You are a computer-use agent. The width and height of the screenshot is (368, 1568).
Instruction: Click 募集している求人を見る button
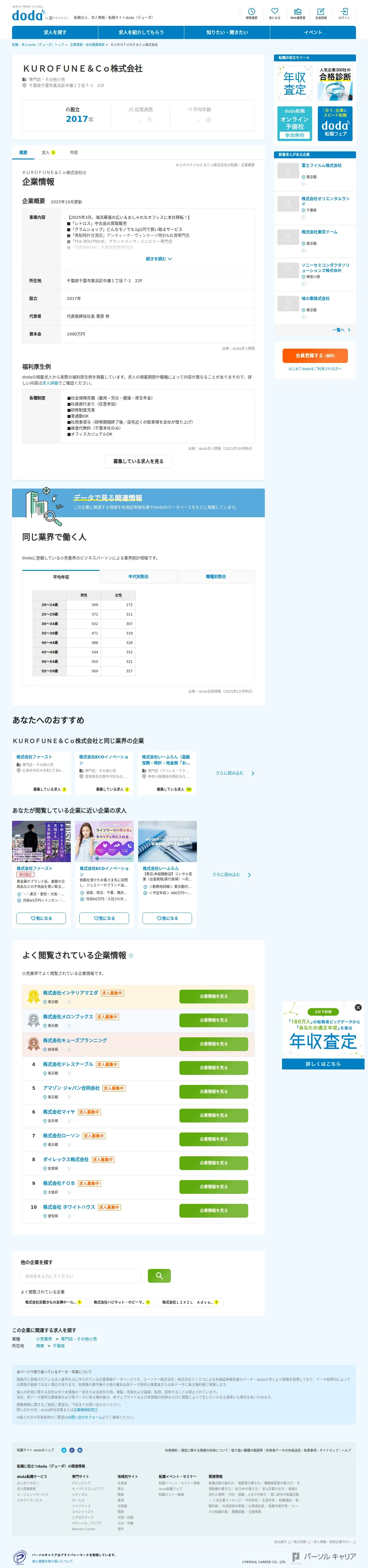(x=138, y=461)
